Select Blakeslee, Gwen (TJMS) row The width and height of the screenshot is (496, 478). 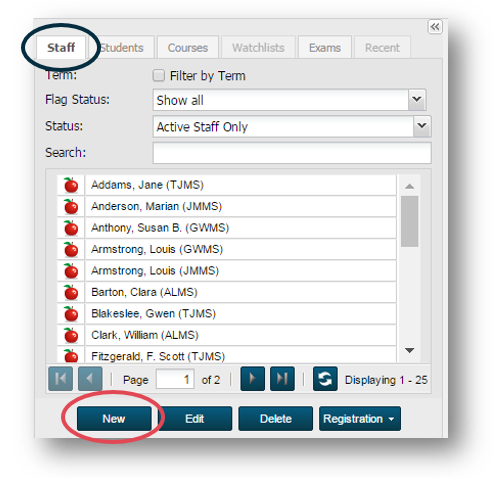pos(227,314)
